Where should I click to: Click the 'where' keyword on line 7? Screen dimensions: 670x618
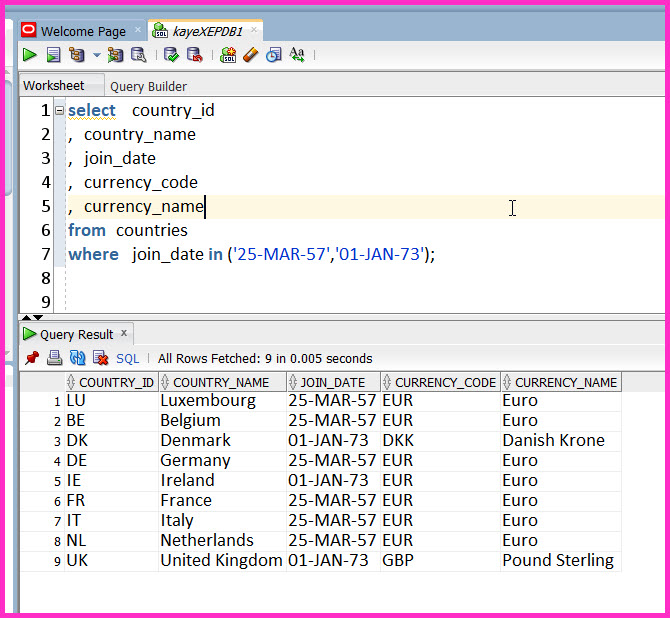[x=93, y=254]
